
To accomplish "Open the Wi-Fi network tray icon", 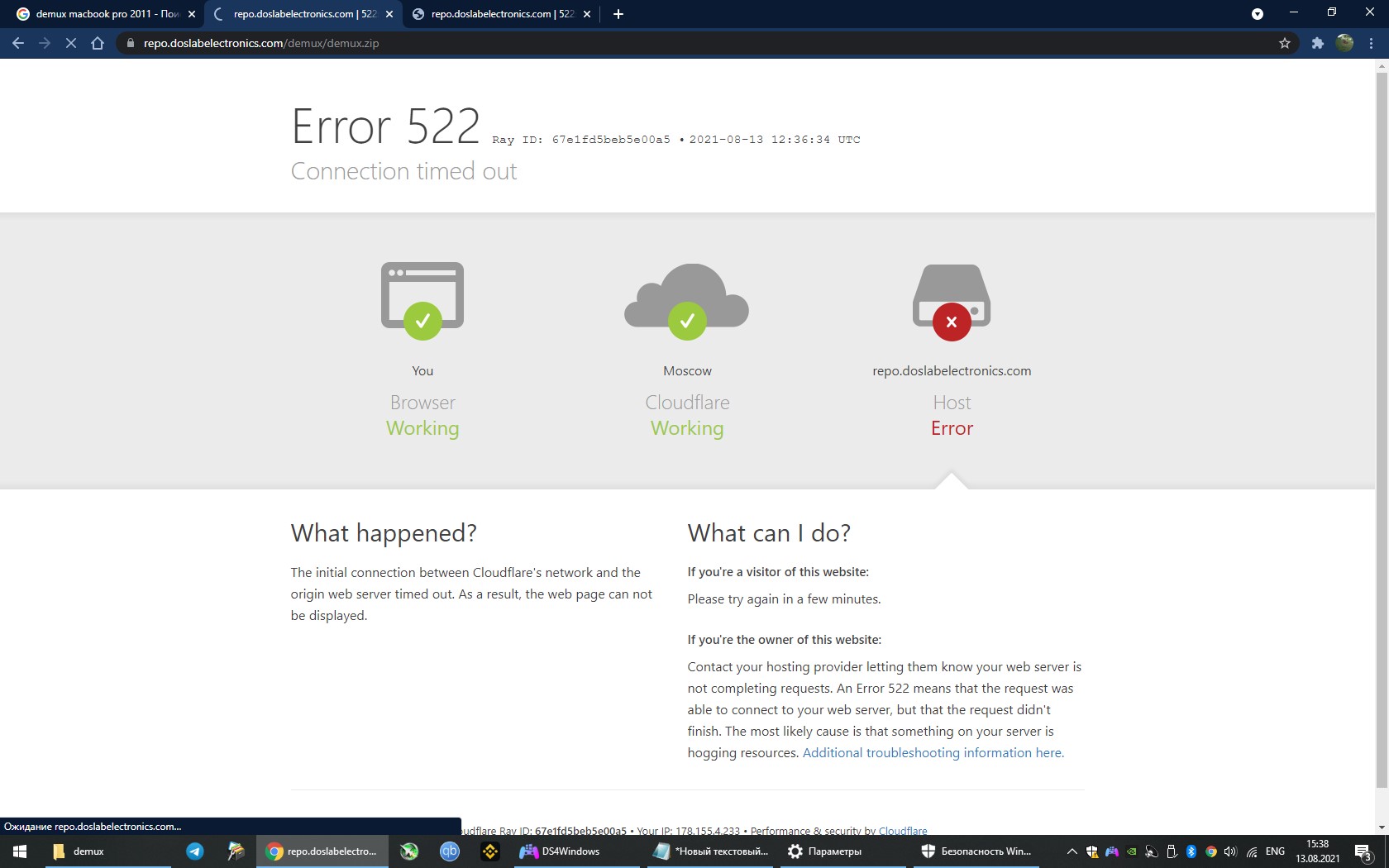I will click(1252, 851).
